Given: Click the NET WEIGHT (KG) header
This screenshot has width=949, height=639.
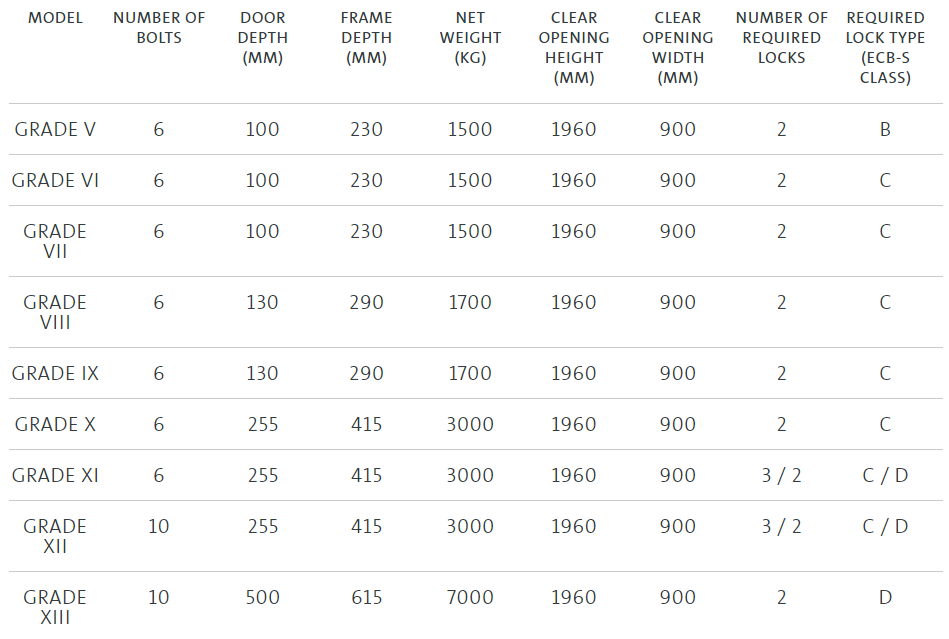Looking at the screenshot, I should click(x=470, y=37).
